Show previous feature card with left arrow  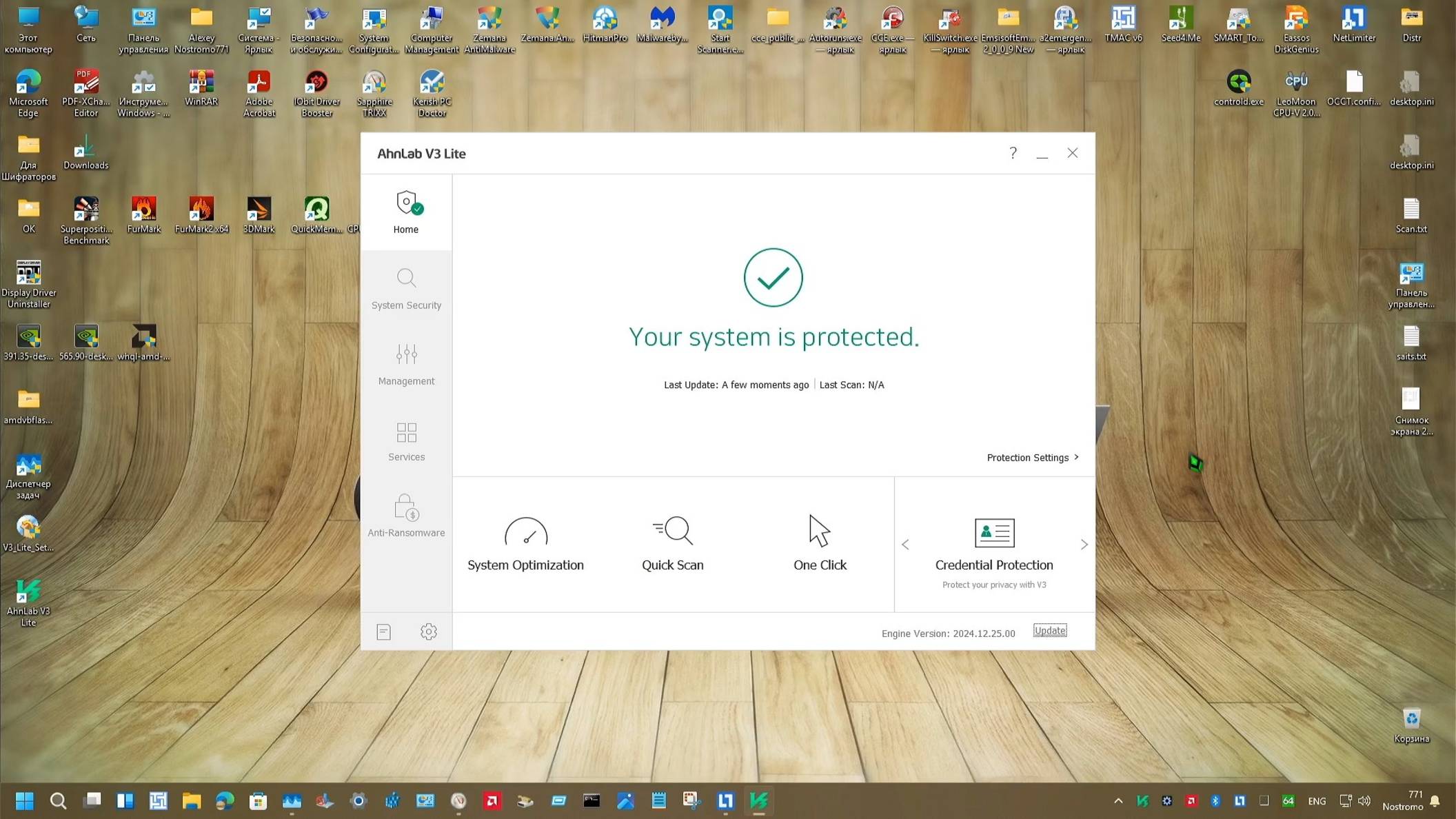(905, 544)
